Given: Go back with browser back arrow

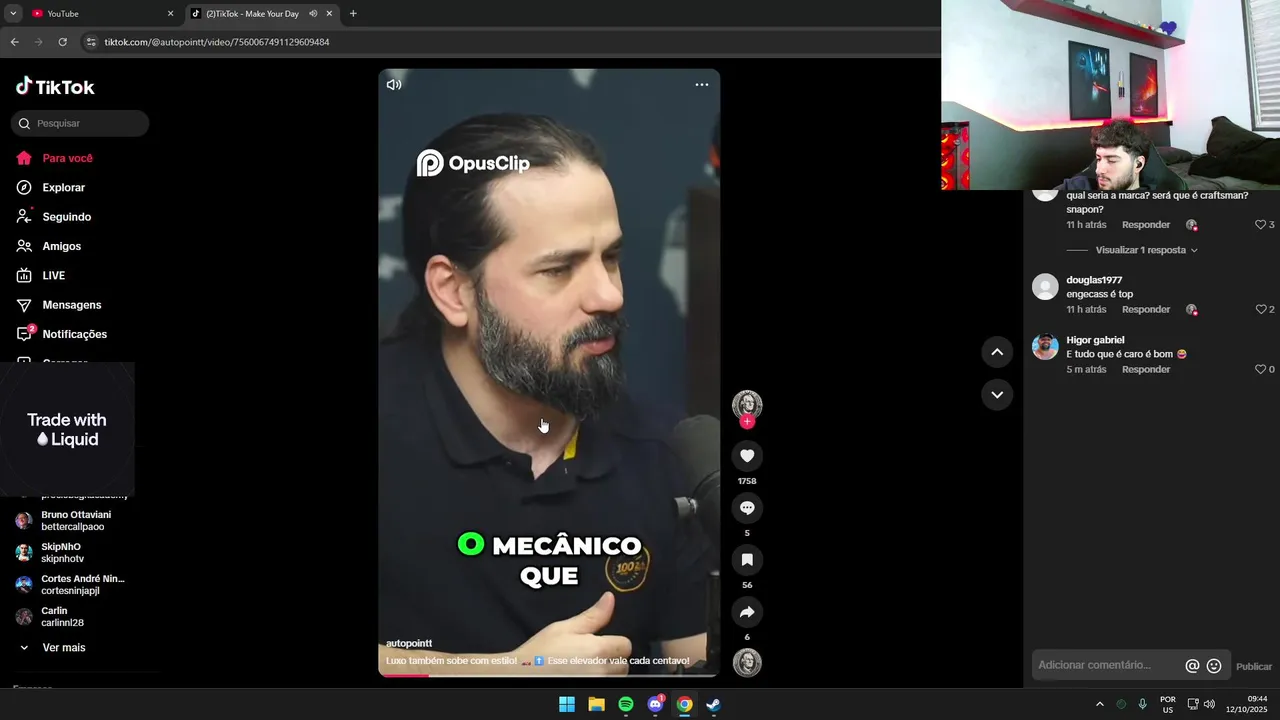Looking at the screenshot, I should click(14, 42).
